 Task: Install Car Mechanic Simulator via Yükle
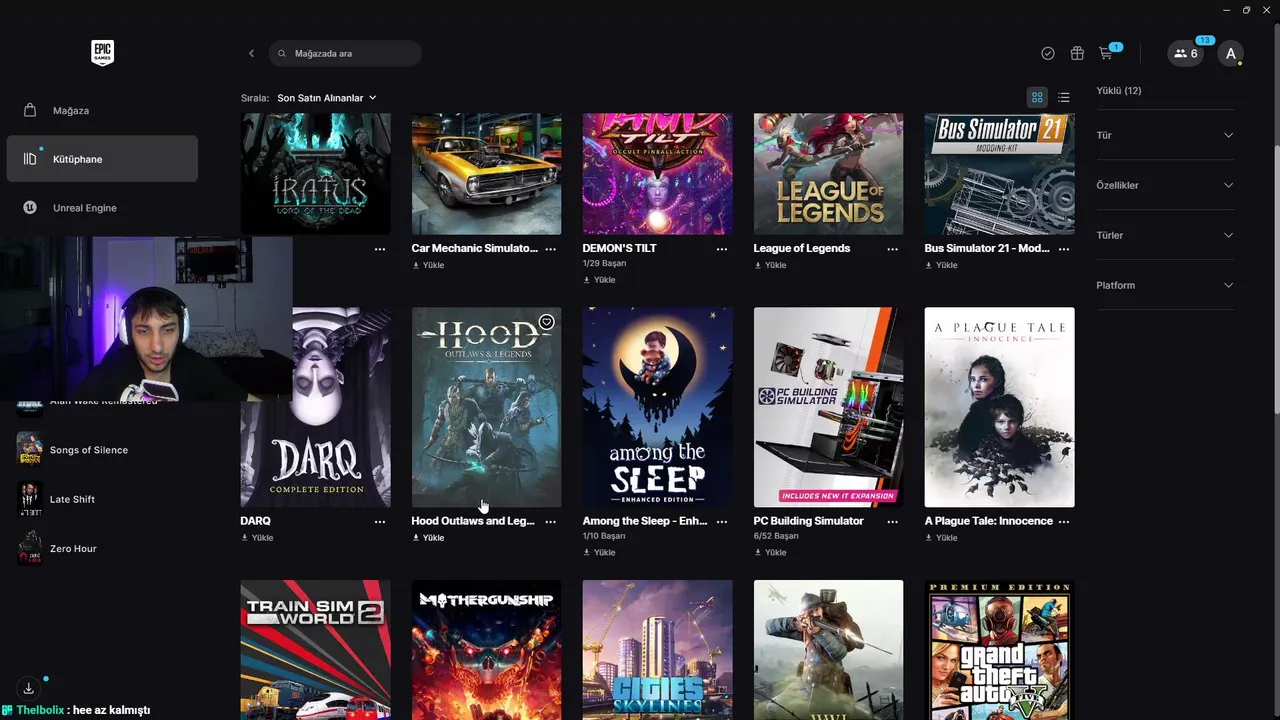[x=428, y=266]
